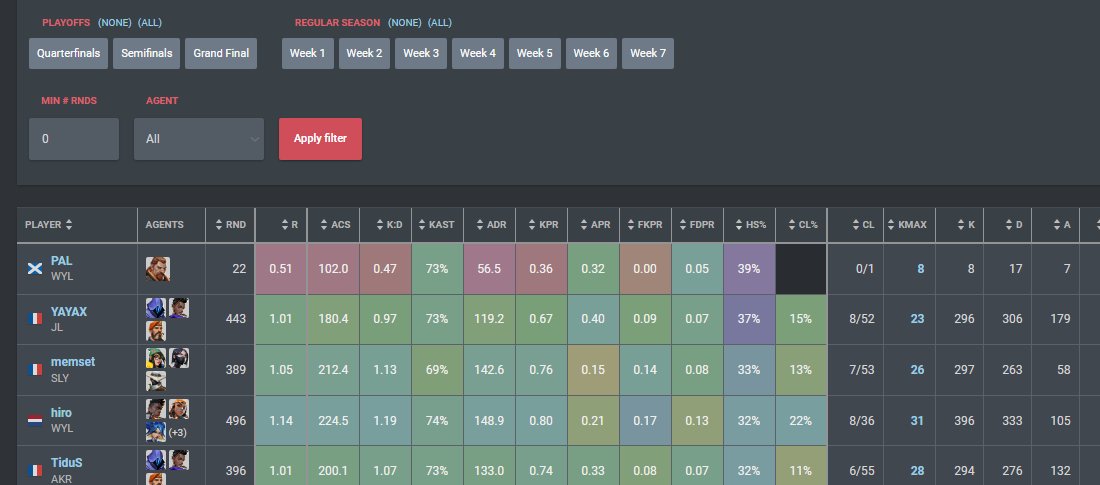Click PAL's red 0.51 rating cell
1100x485 pixels.
pos(281,268)
